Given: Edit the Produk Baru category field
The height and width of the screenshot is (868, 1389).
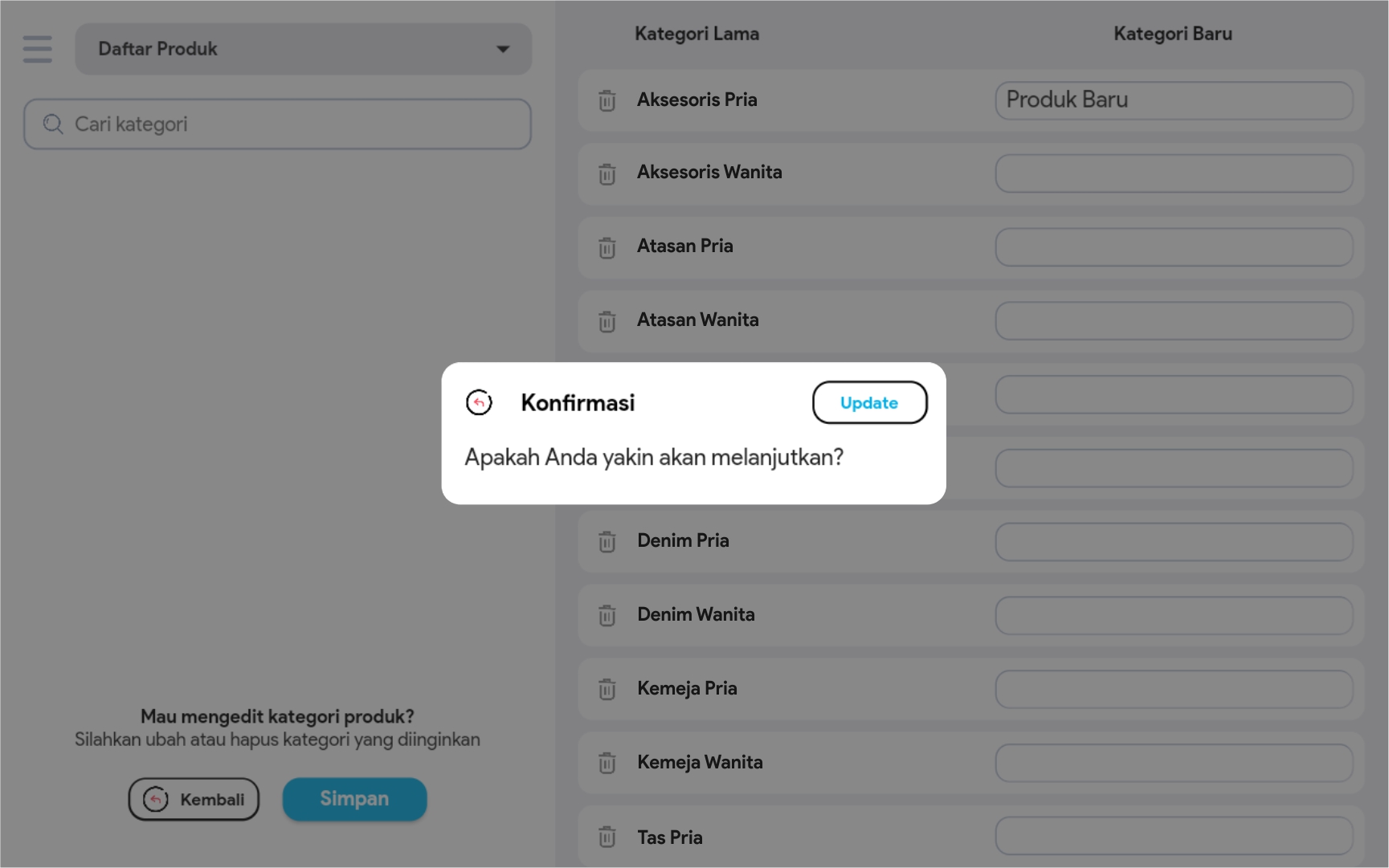Looking at the screenshot, I should coord(1174,100).
